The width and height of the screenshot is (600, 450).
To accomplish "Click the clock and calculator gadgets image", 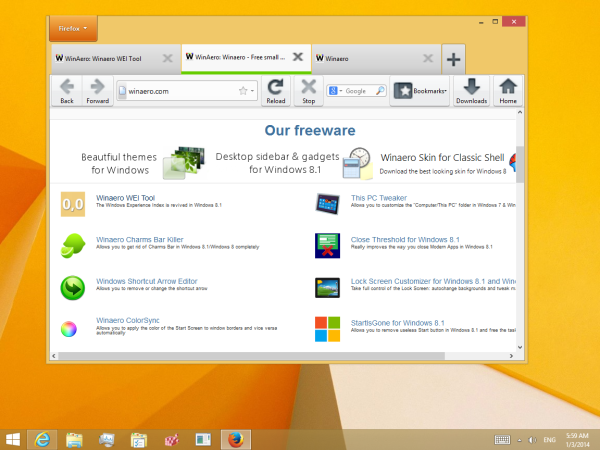I will point(357,163).
